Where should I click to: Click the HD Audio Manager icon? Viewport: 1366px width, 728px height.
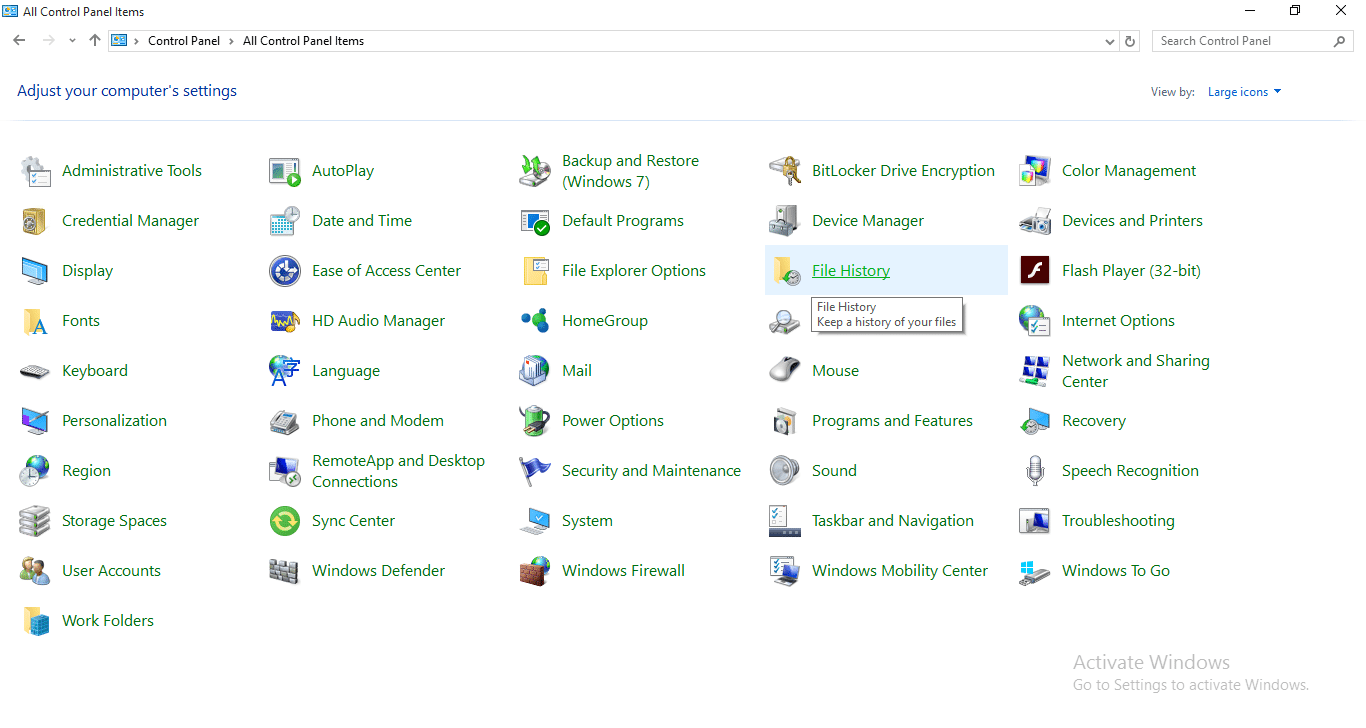pos(285,321)
